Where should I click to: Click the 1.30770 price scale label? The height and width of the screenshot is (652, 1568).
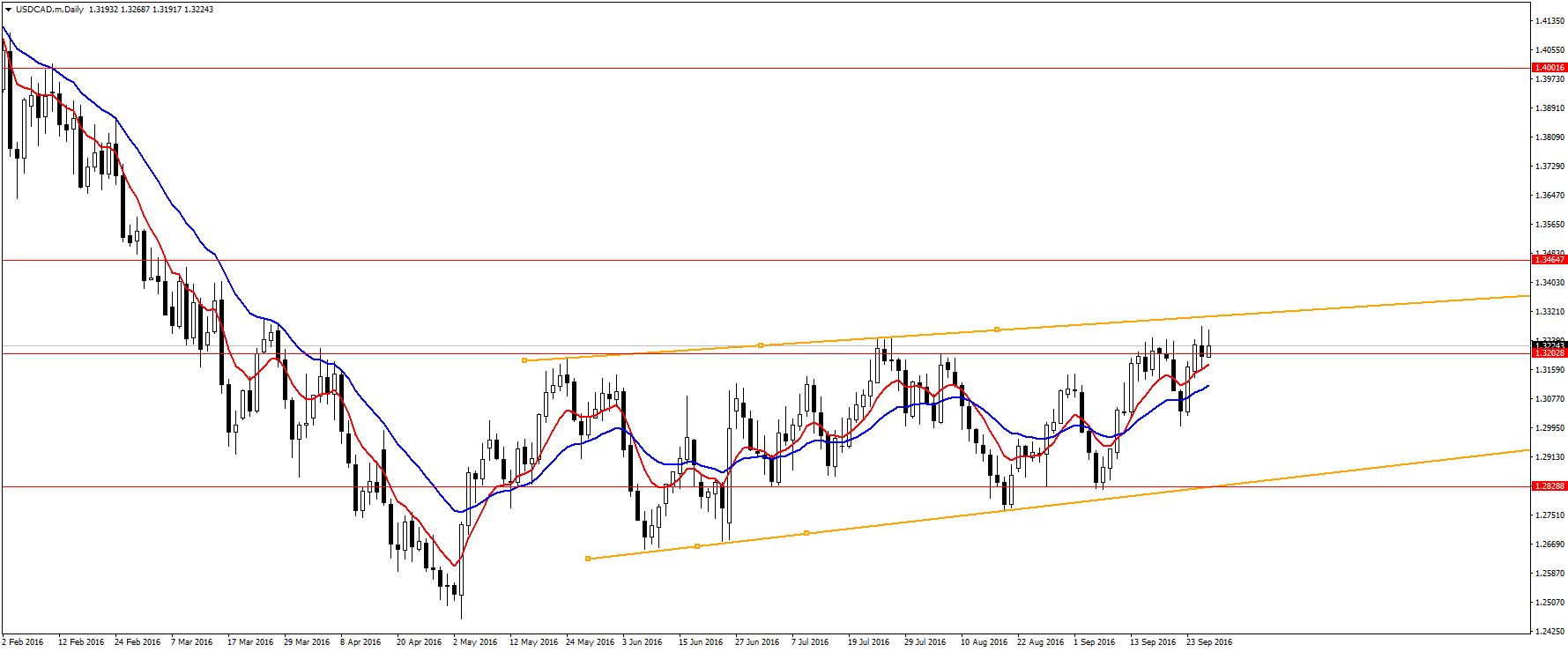pos(1550,399)
